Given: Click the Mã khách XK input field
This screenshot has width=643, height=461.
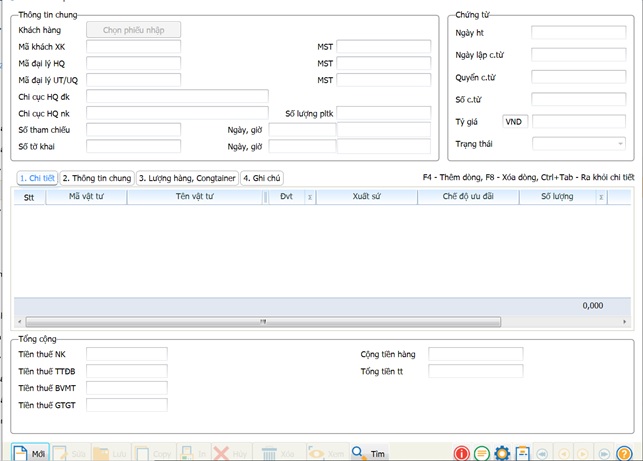Looking at the screenshot, I should tap(134, 46).
